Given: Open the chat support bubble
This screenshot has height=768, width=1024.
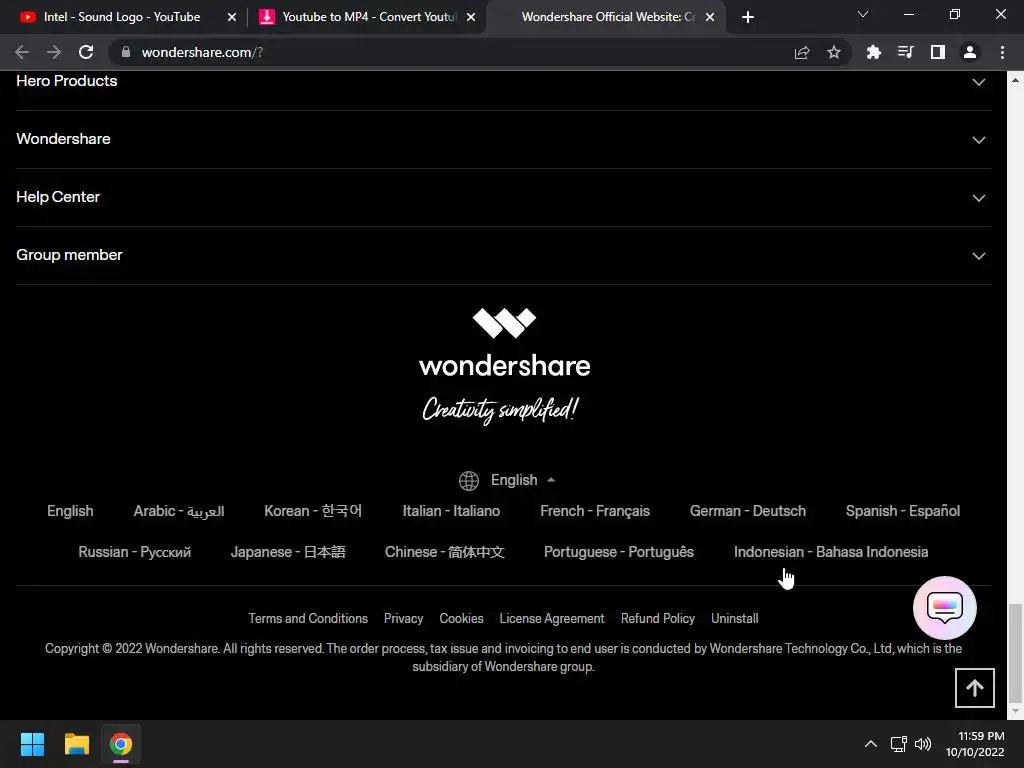Looking at the screenshot, I should pos(945,608).
